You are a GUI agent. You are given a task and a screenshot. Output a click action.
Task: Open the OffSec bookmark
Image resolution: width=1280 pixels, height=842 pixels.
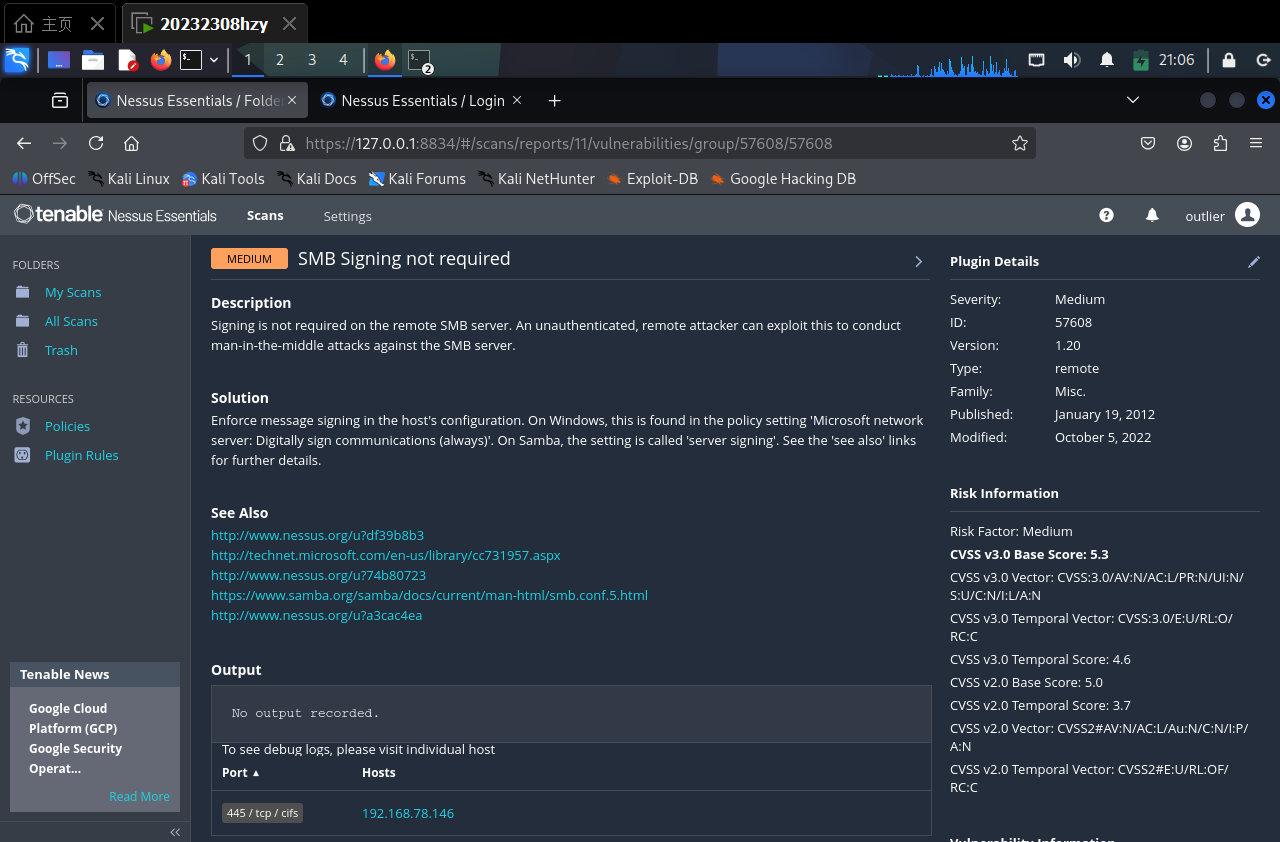click(x=43, y=179)
